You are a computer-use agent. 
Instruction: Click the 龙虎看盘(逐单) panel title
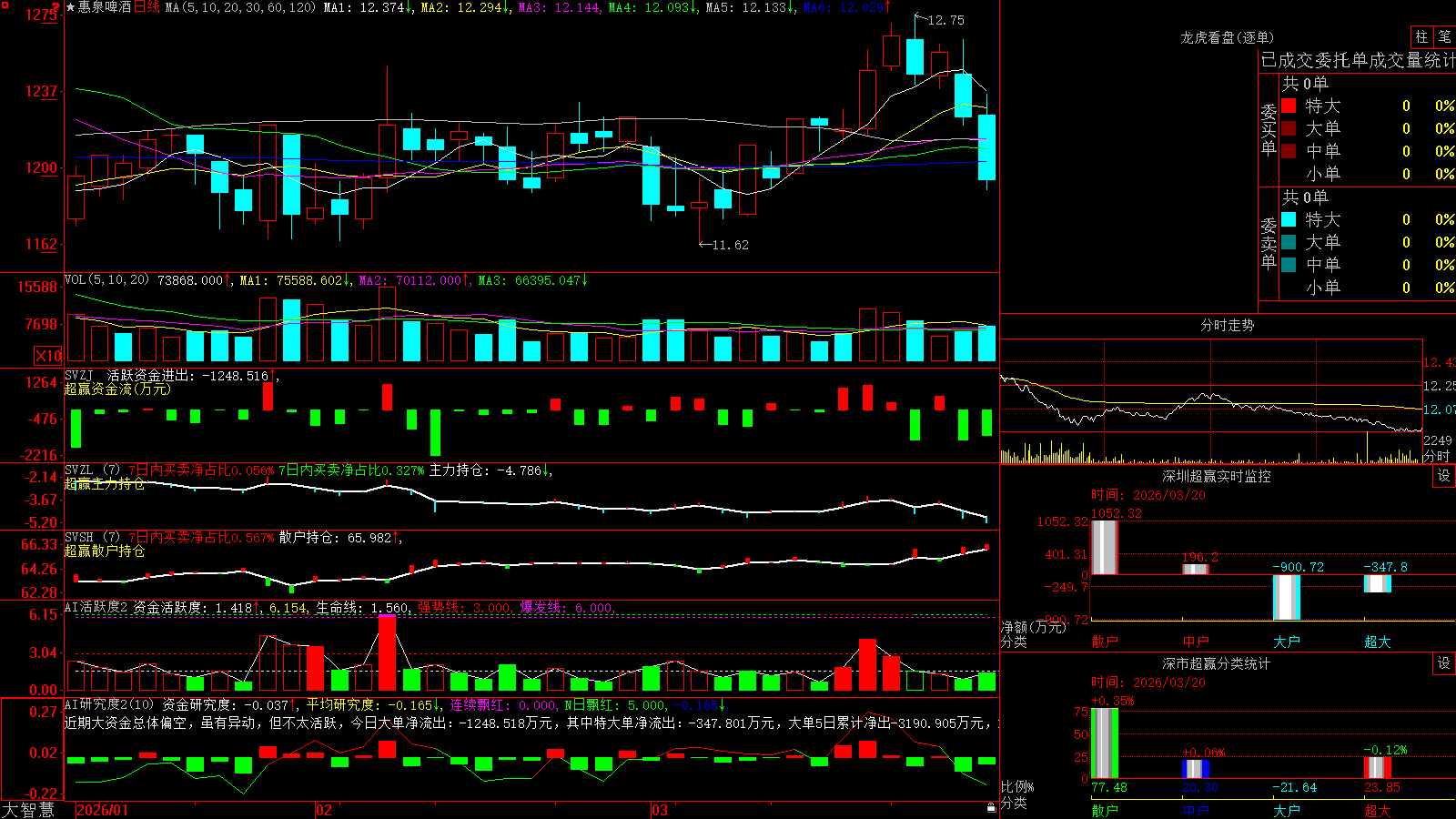[x=1227, y=37]
